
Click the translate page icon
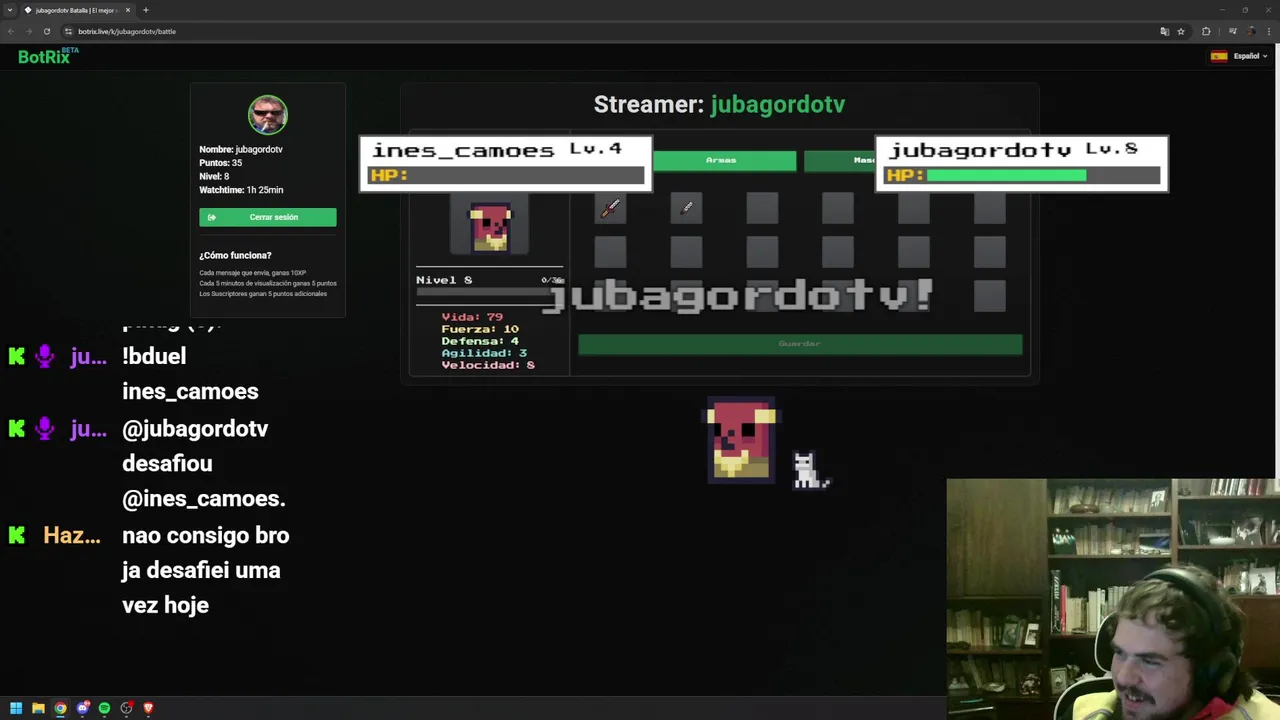(x=1165, y=31)
